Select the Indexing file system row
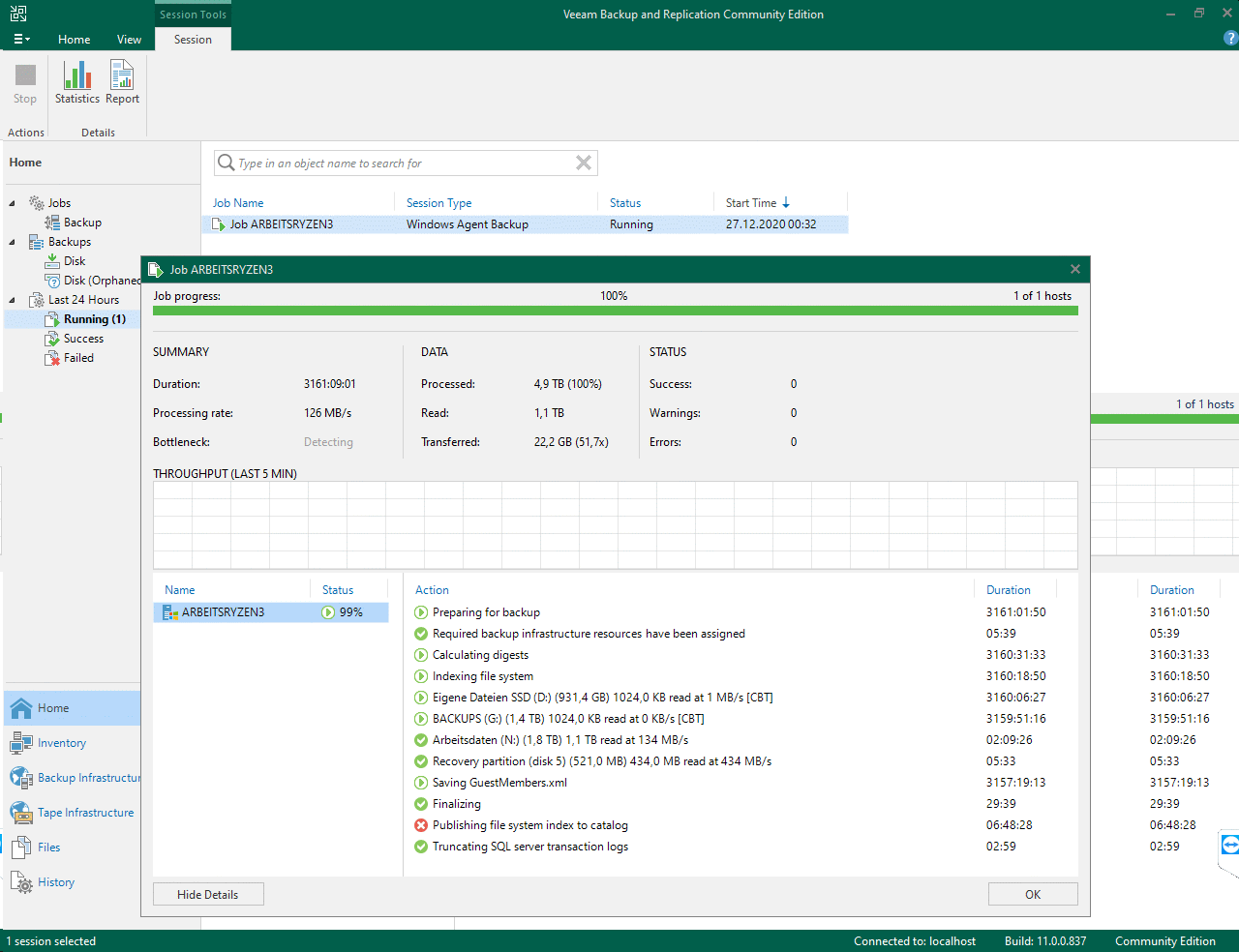 740,676
